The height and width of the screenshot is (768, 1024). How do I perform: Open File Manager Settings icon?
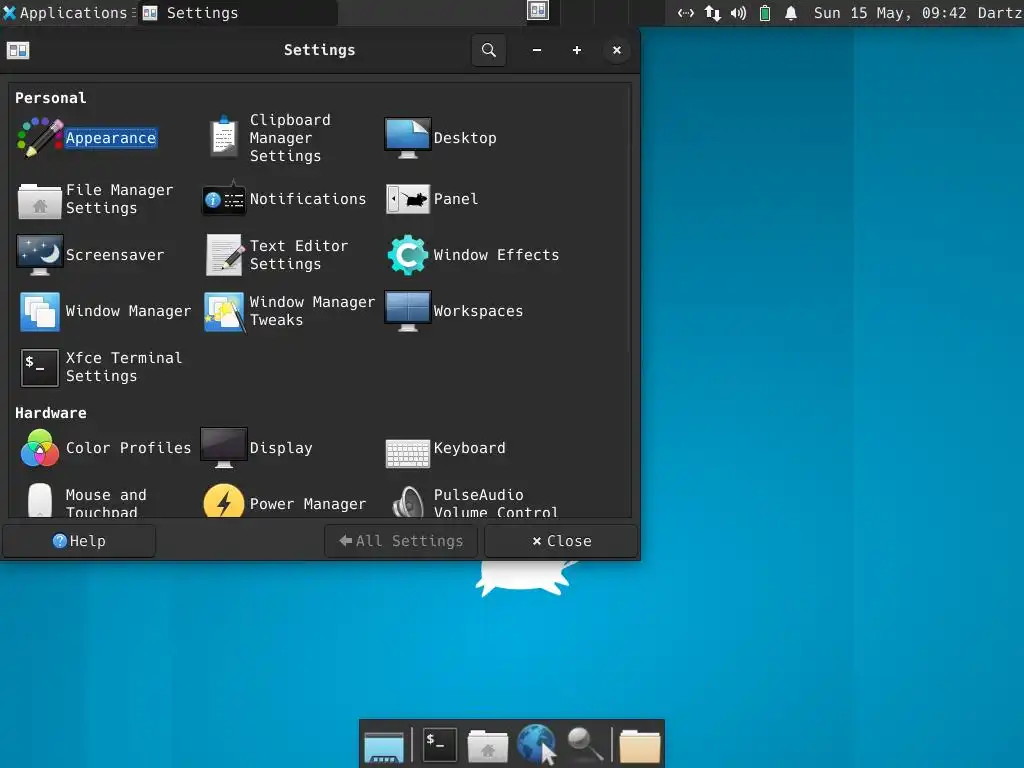pos(40,199)
